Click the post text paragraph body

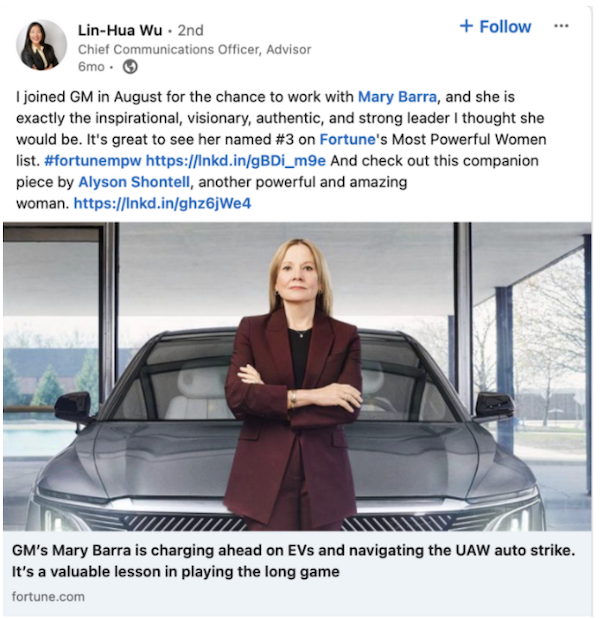pyautogui.click(x=281, y=150)
